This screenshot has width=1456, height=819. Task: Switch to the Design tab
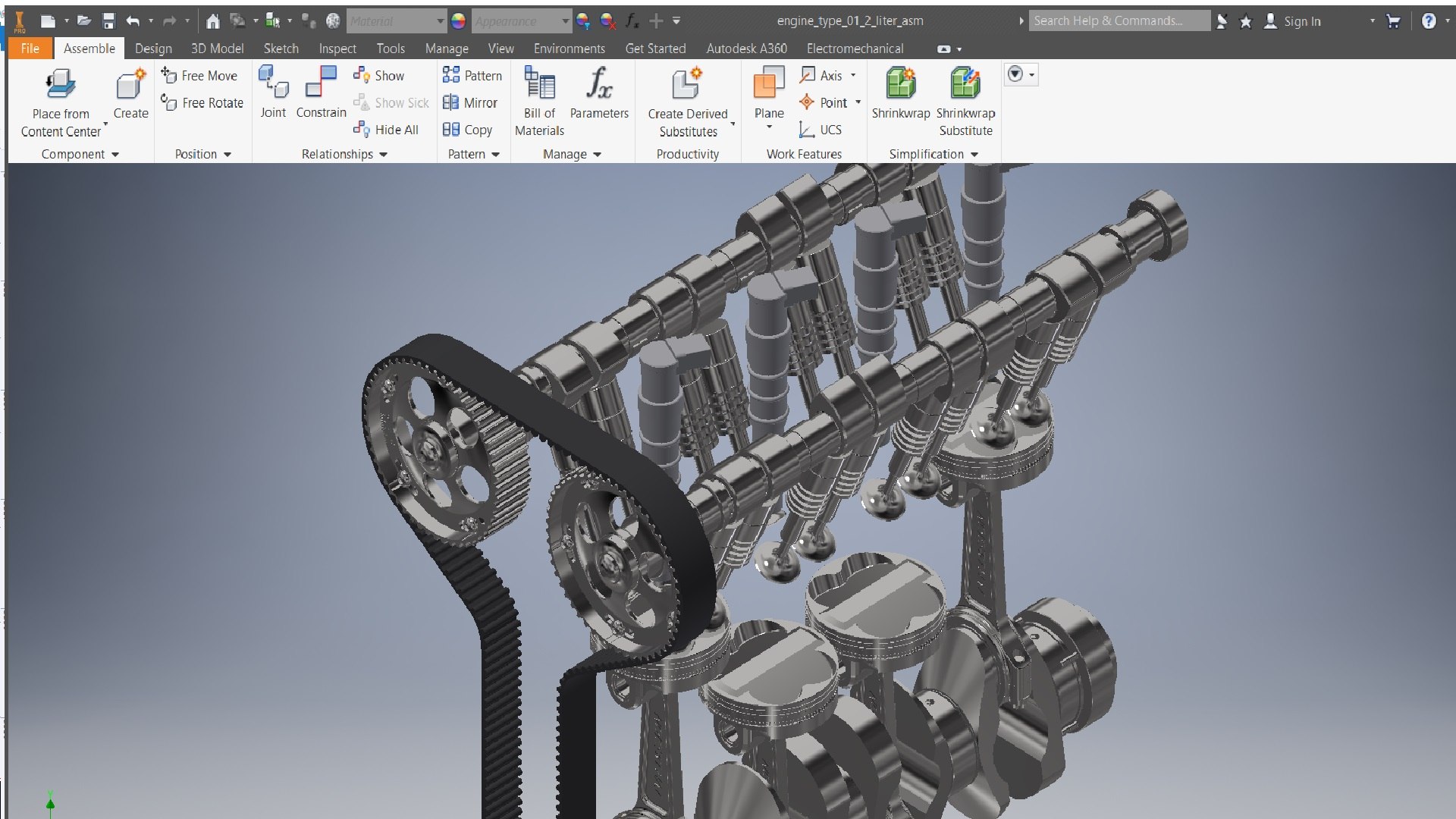click(153, 49)
